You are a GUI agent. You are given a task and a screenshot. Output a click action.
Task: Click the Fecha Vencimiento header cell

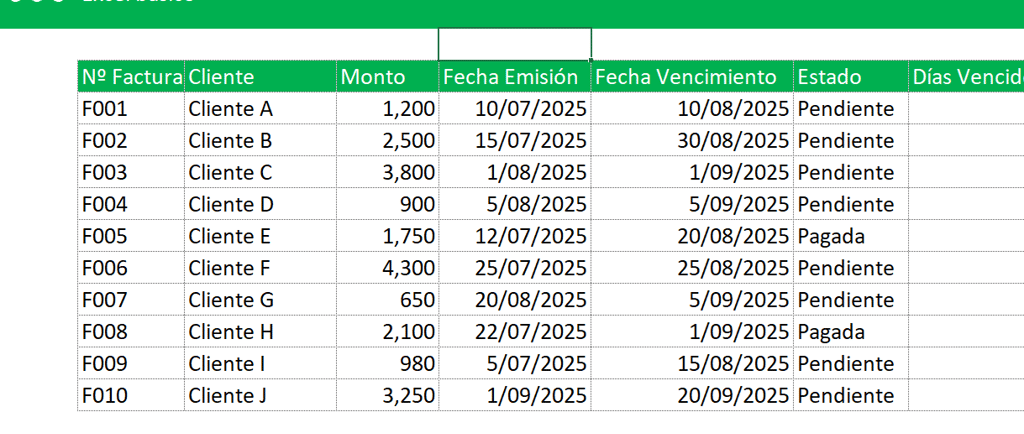[x=692, y=77]
